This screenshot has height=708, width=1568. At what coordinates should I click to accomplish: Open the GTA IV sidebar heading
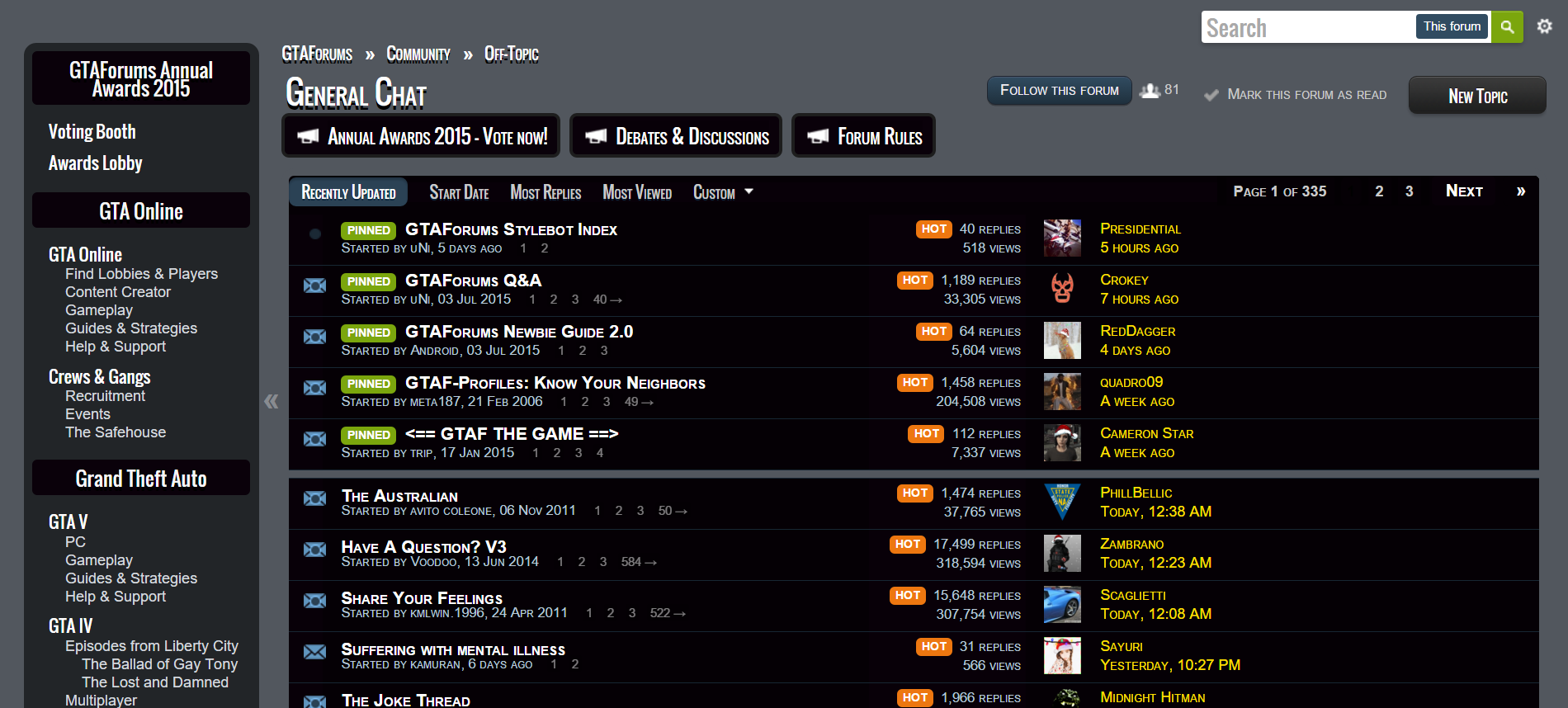[x=70, y=626]
